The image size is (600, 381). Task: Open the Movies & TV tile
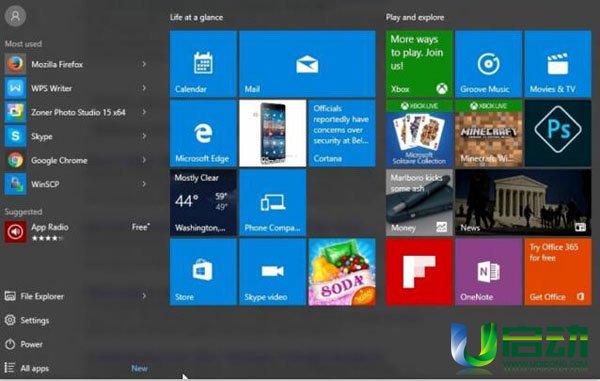pyautogui.click(x=558, y=64)
